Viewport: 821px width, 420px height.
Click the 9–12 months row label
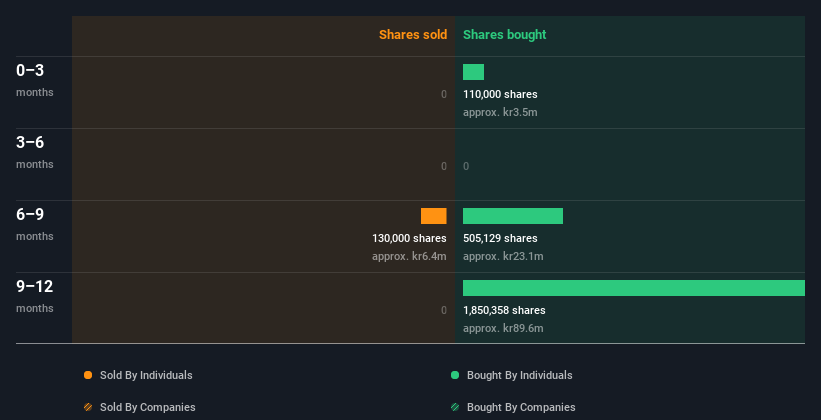point(35,296)
